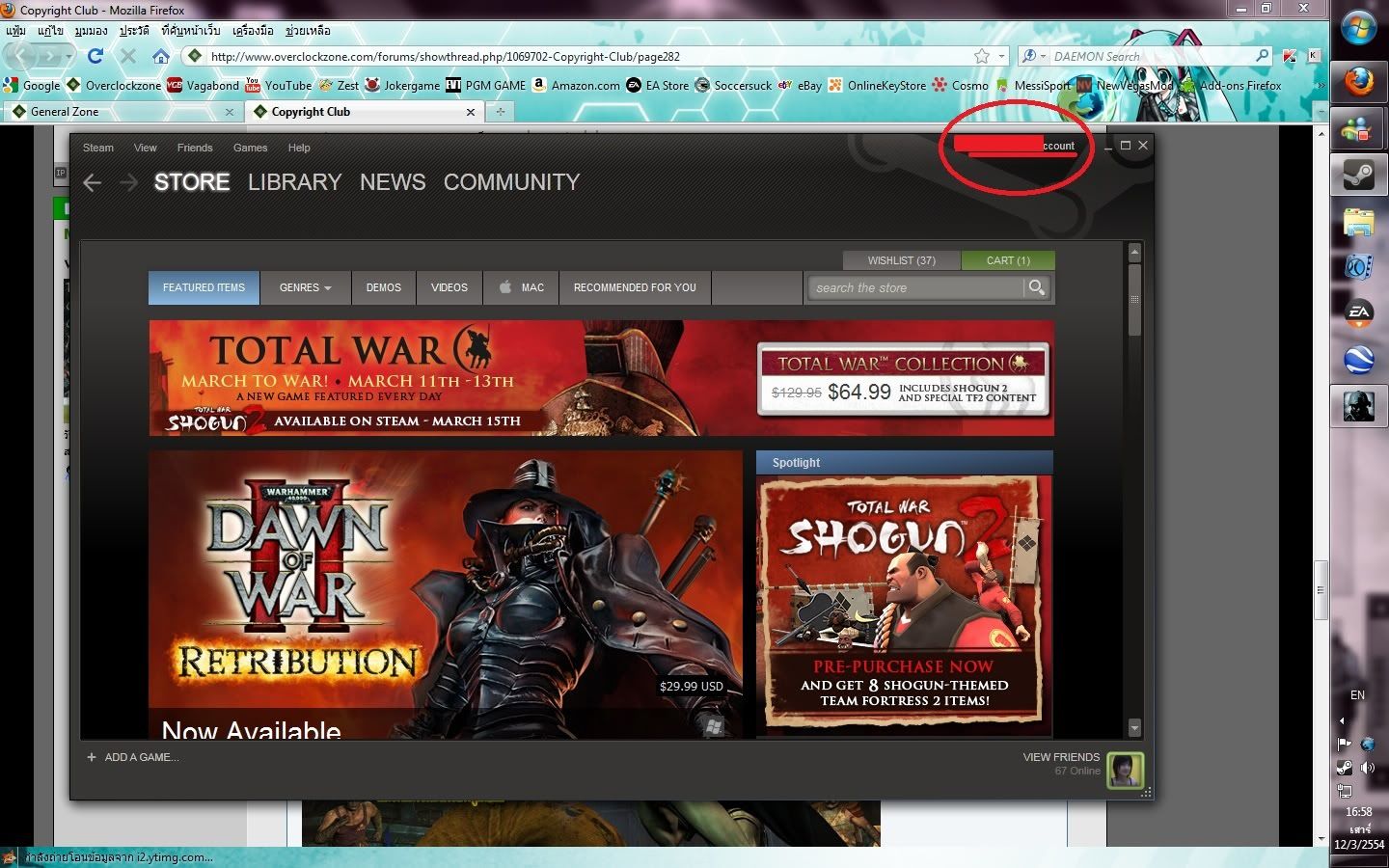Open the Amazon.com bookmark

tap(576, 85)
